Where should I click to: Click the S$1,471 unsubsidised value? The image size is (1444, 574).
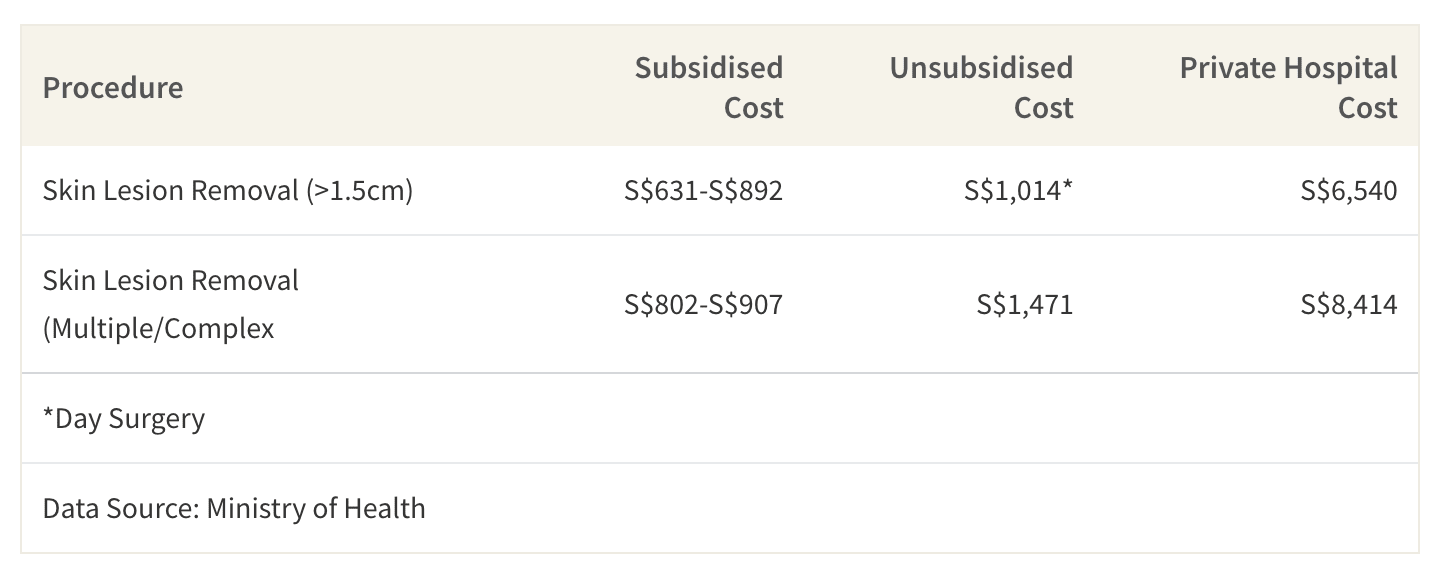[1025, 304]
